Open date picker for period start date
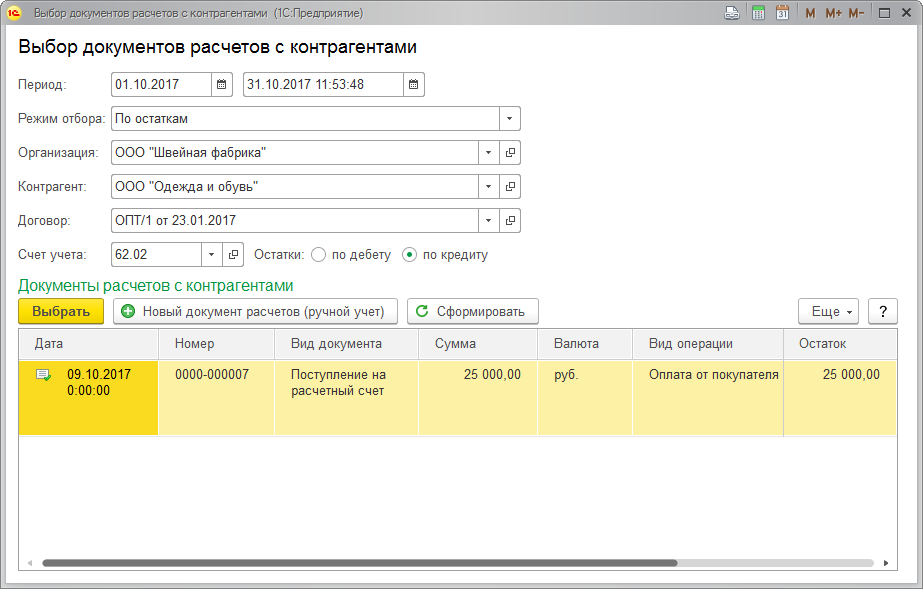This screenshot has width=923, height=589. [x=223, y=85]
